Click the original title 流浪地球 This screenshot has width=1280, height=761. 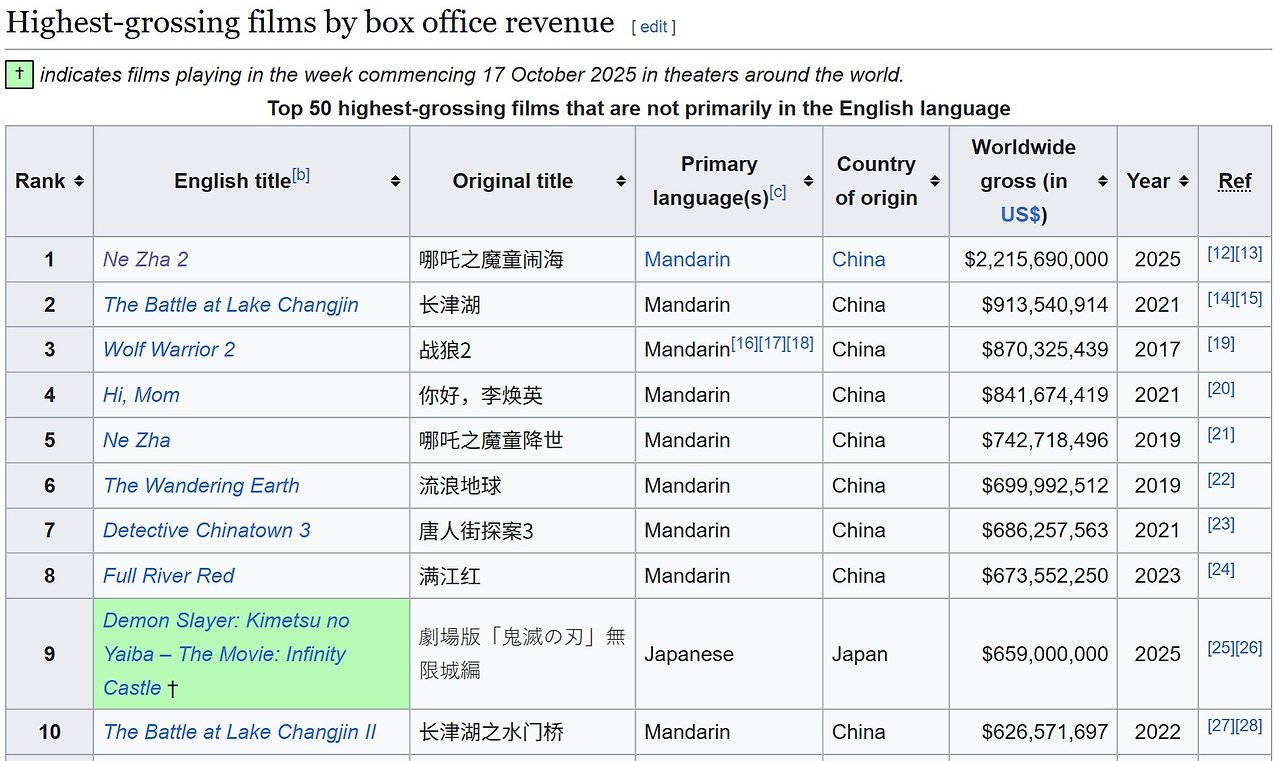point(460,485)
